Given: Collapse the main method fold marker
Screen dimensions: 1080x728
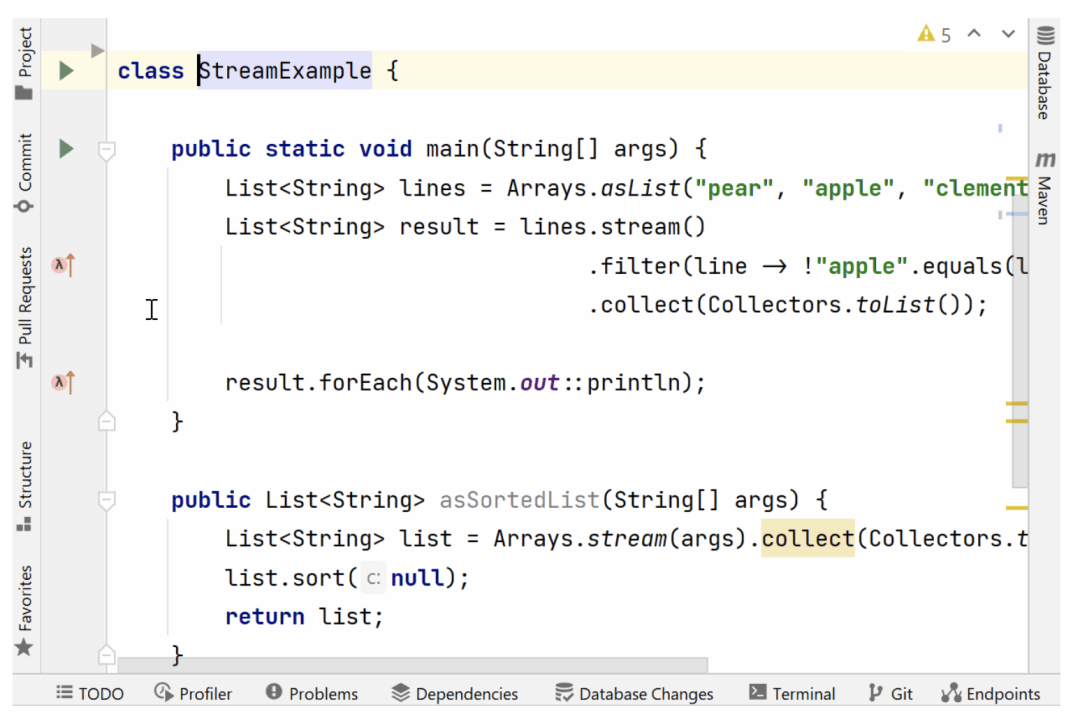Looking at the screenshot, I should coord(107,150).
